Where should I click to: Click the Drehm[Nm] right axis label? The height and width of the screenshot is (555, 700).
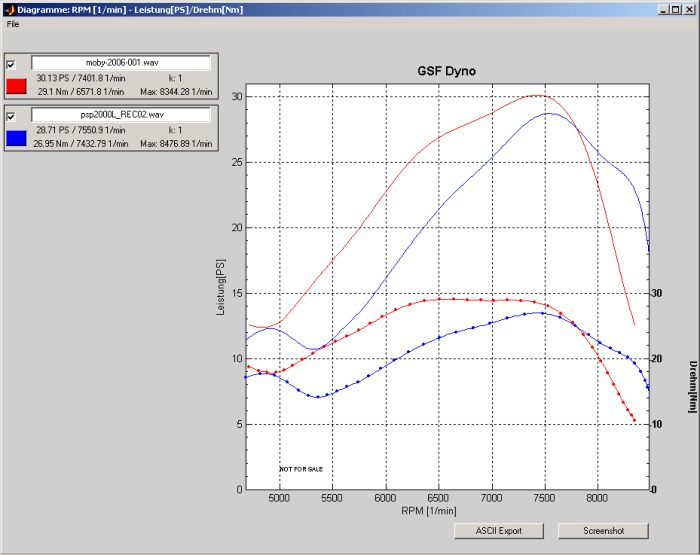[x=691, y=387]
